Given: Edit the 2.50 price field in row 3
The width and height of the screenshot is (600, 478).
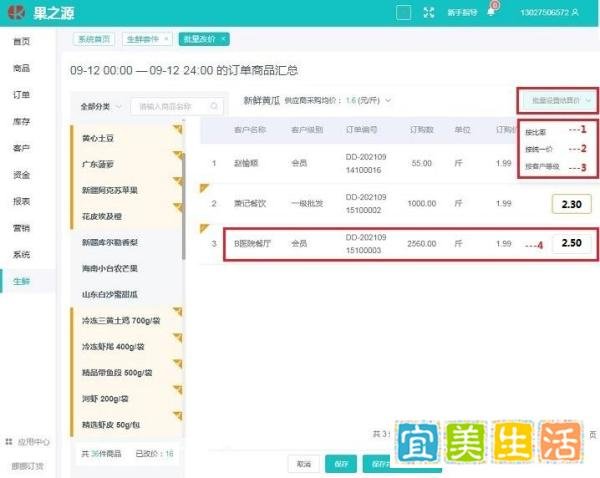Looking at the screenshot, I should [x=572, y=243].
